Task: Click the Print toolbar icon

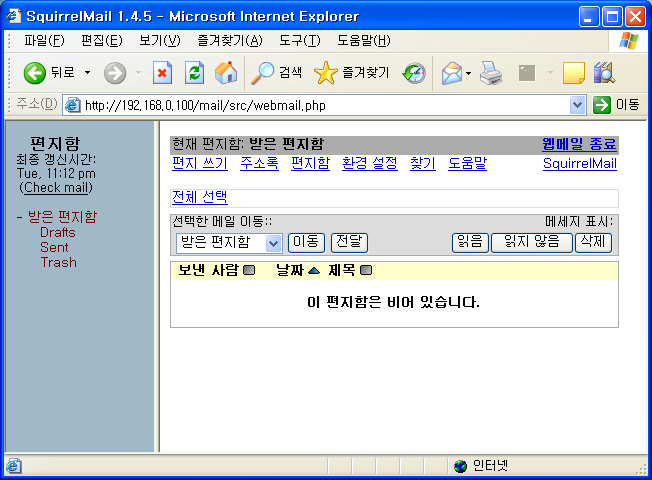Action: tap(490, 72)
